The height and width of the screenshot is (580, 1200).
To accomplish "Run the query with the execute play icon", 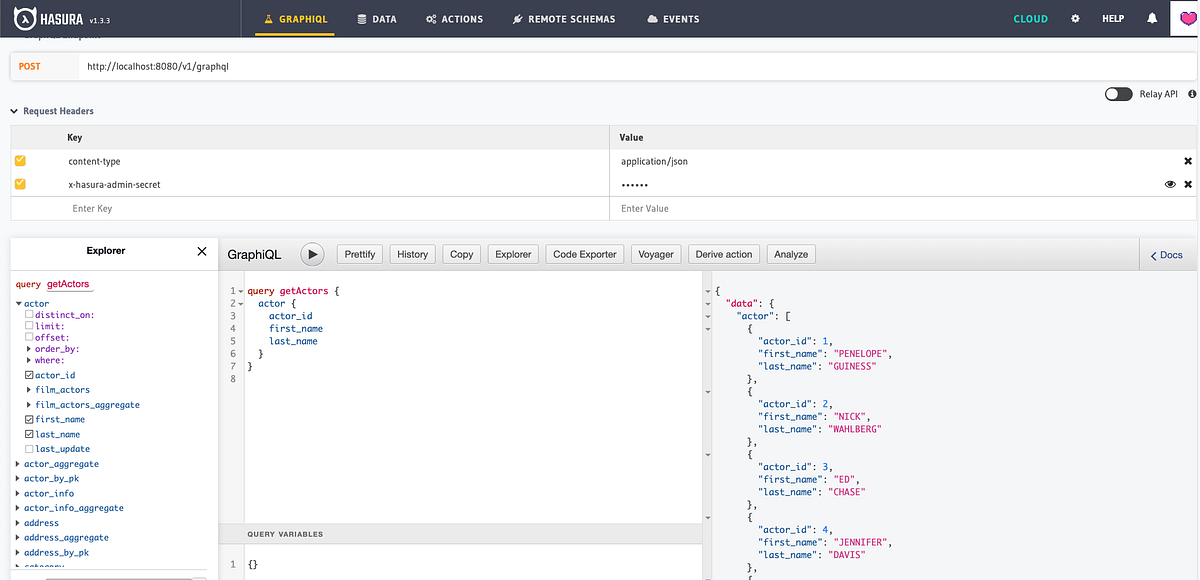I will click(312, 254).
